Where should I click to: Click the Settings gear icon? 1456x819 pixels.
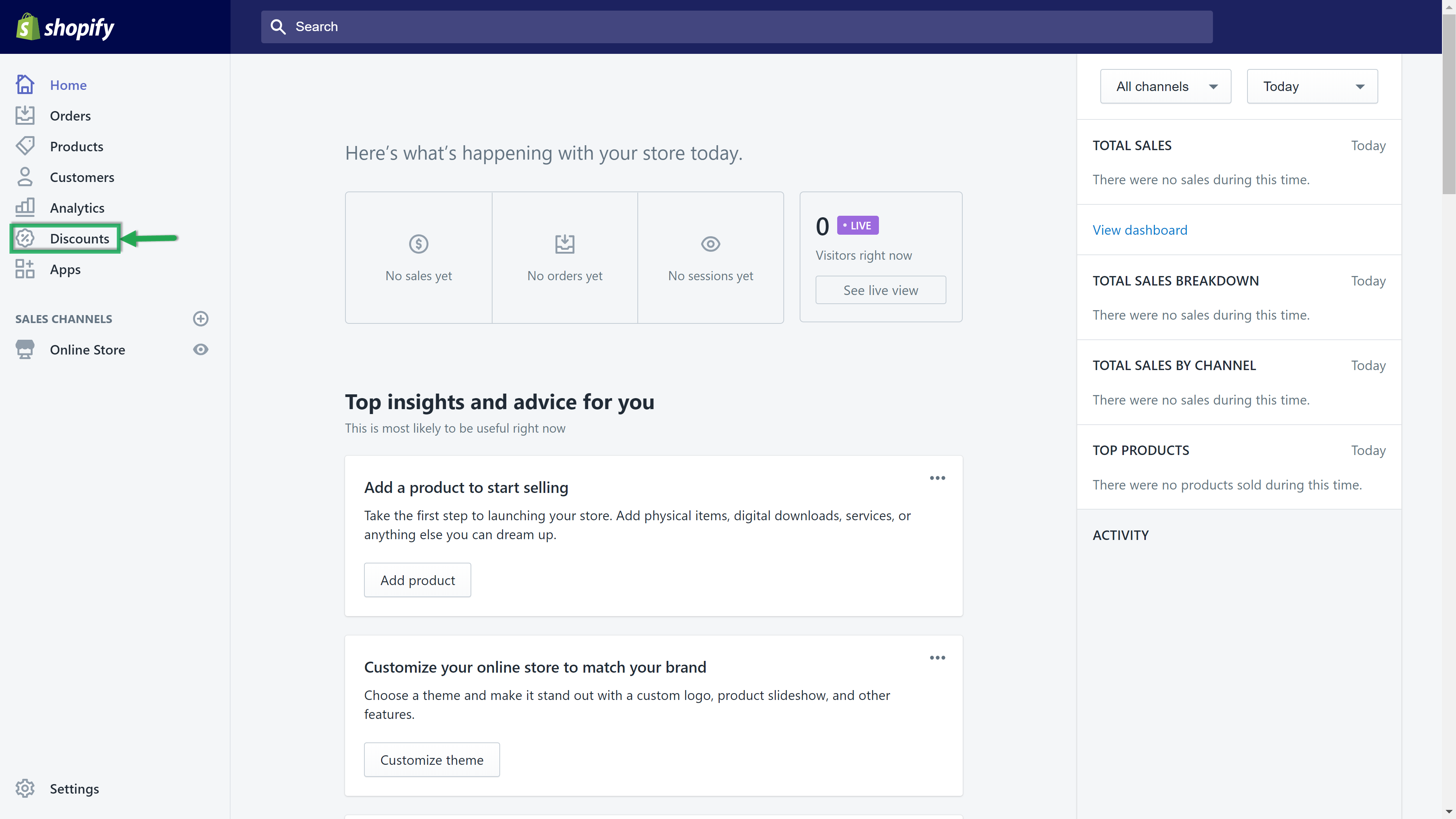(x=25, y=789)
